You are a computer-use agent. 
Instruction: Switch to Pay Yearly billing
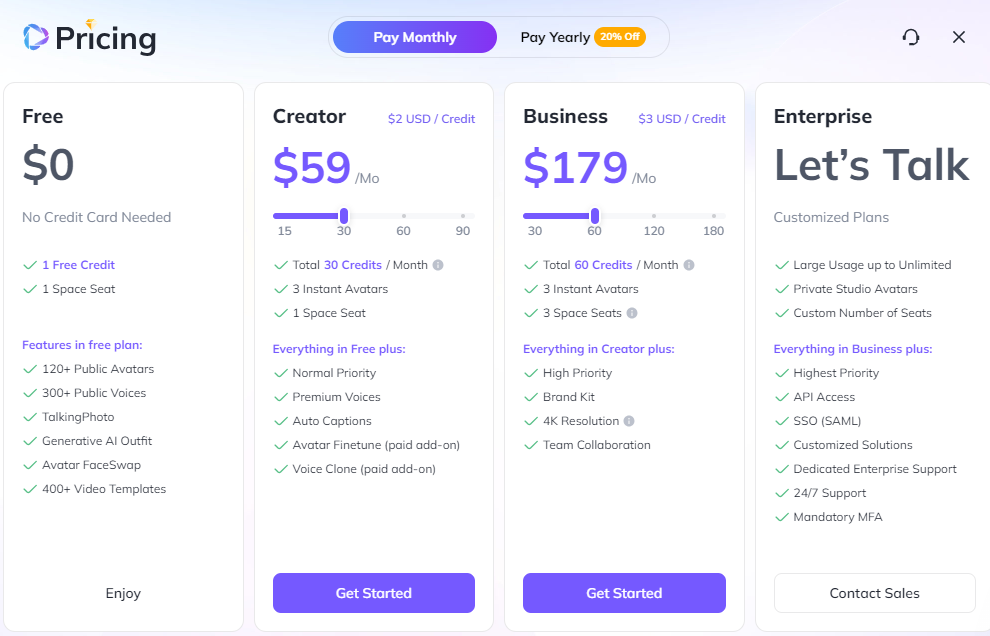coord(555,37)
